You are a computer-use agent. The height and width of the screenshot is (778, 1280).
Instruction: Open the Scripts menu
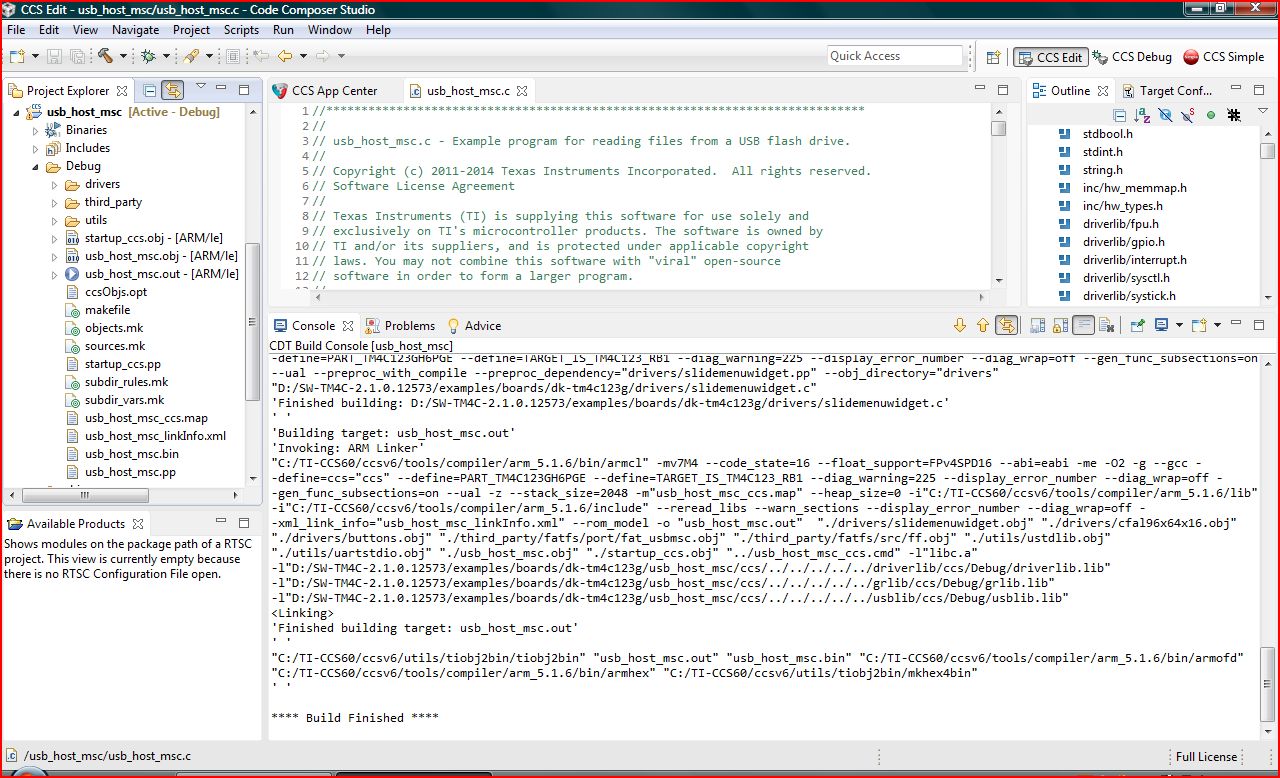coord(241,30)
